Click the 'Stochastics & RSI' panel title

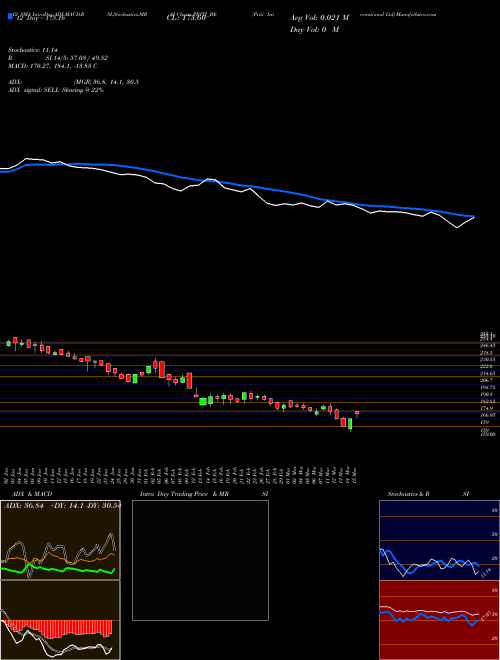pyautogui.click(x=428, y=494)
